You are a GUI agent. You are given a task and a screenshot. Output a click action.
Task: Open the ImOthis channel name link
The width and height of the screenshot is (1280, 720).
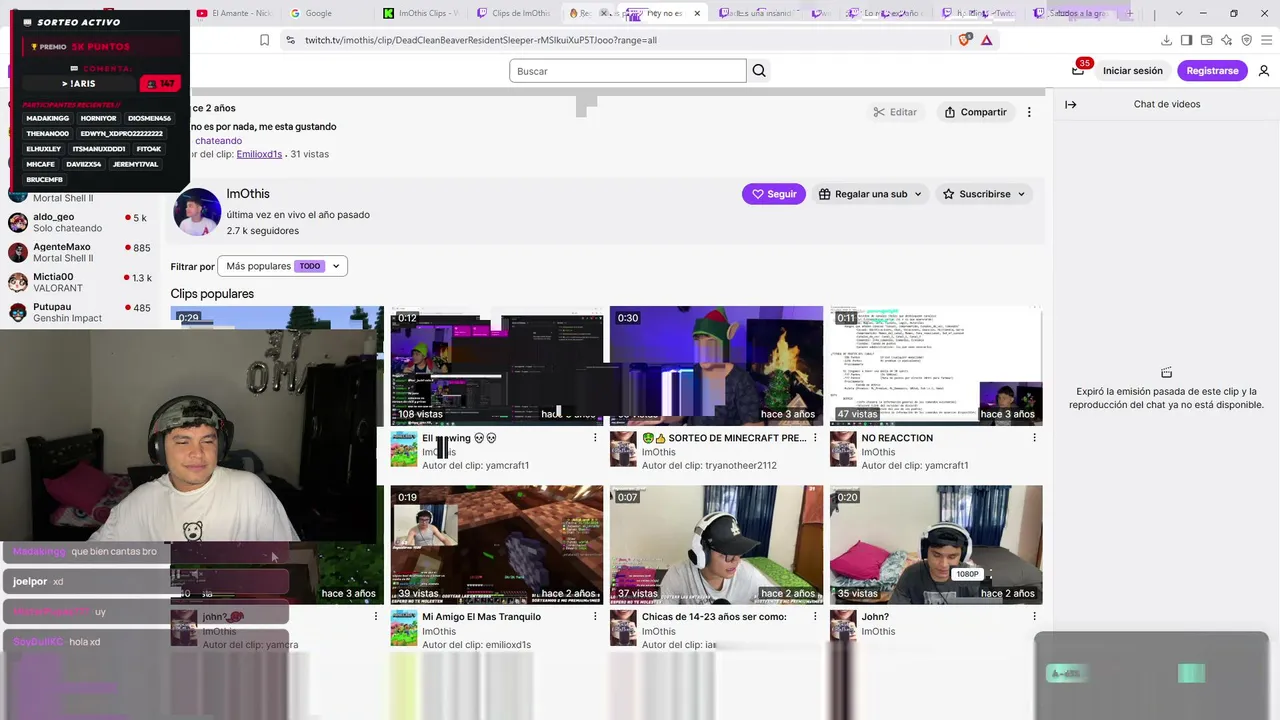point(248,194)
